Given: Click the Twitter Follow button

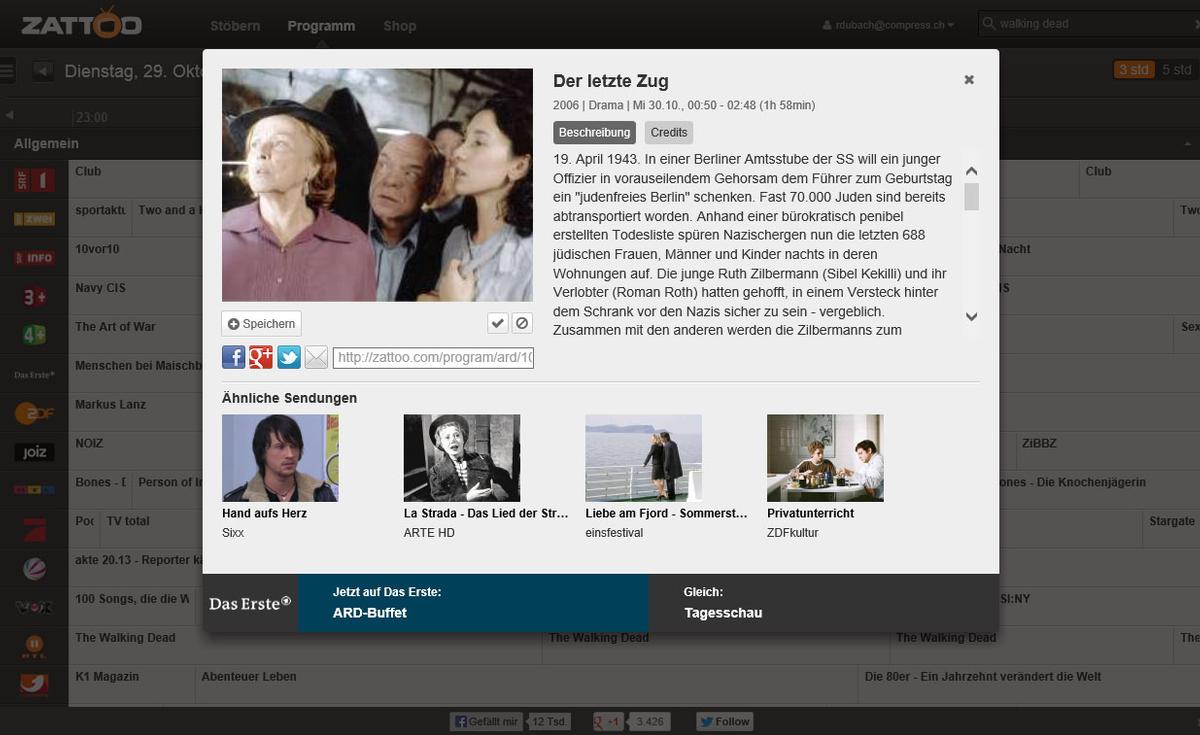Looking at the screenshot, I should (x=725, y=721).
